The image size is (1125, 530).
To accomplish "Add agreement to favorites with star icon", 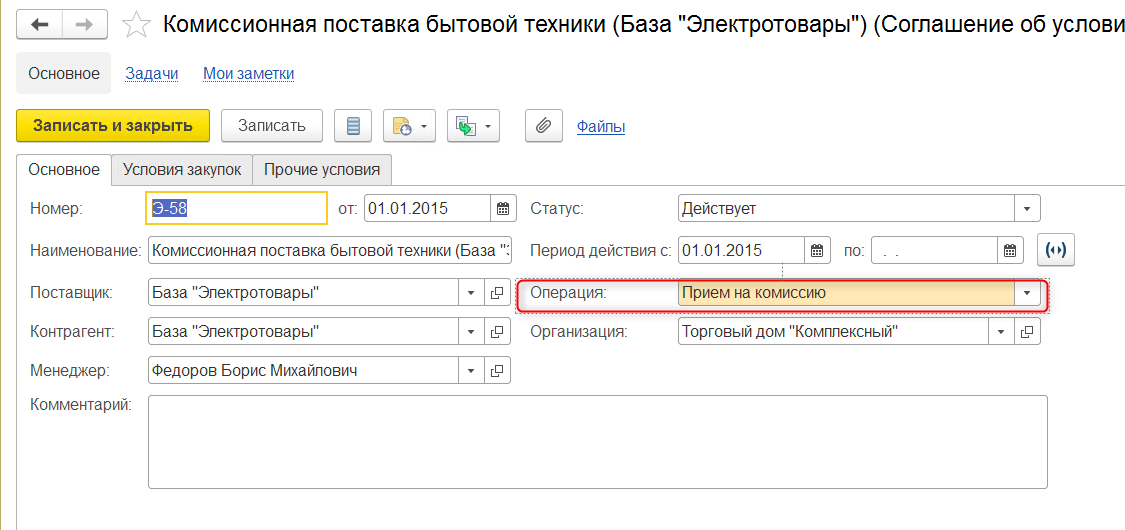I will point(136,24).
